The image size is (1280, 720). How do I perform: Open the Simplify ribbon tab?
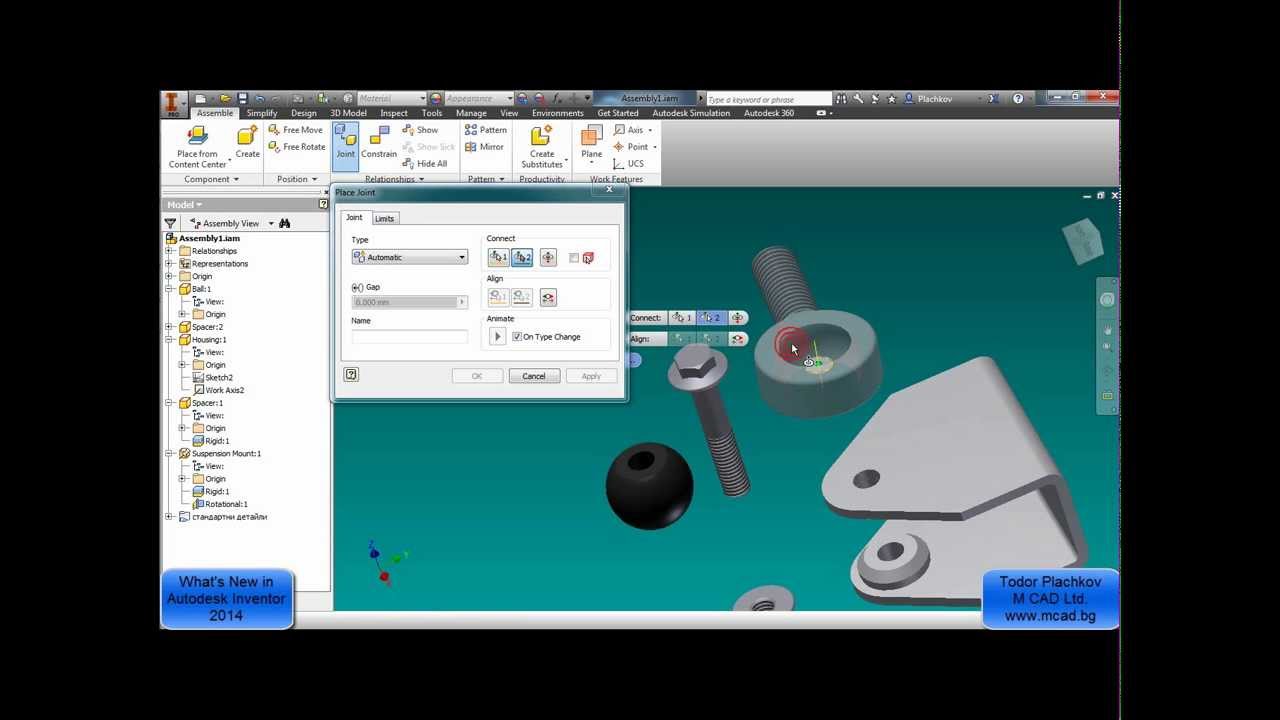[x=262, y=114]
